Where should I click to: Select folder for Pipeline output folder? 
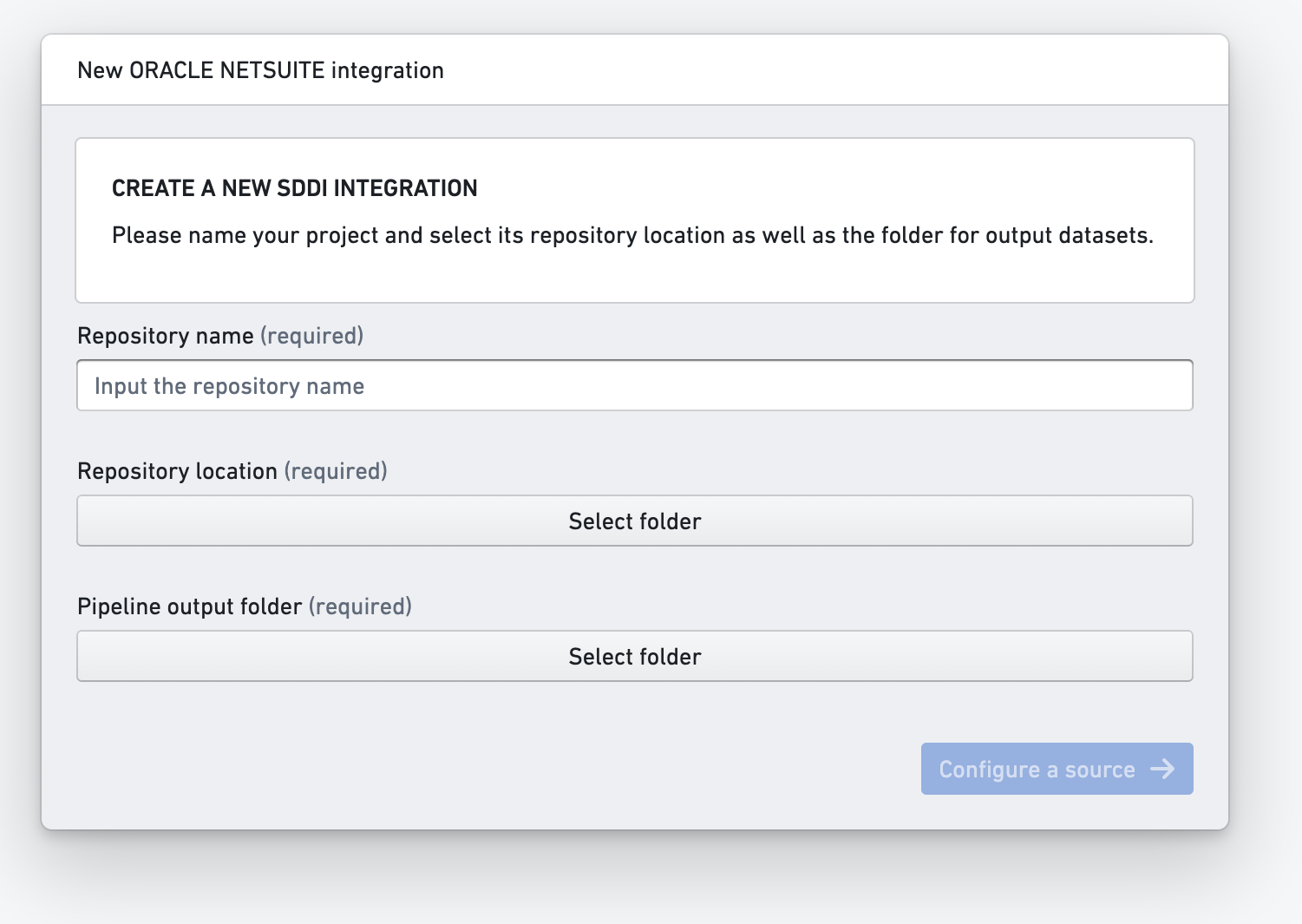coord(635,656)
